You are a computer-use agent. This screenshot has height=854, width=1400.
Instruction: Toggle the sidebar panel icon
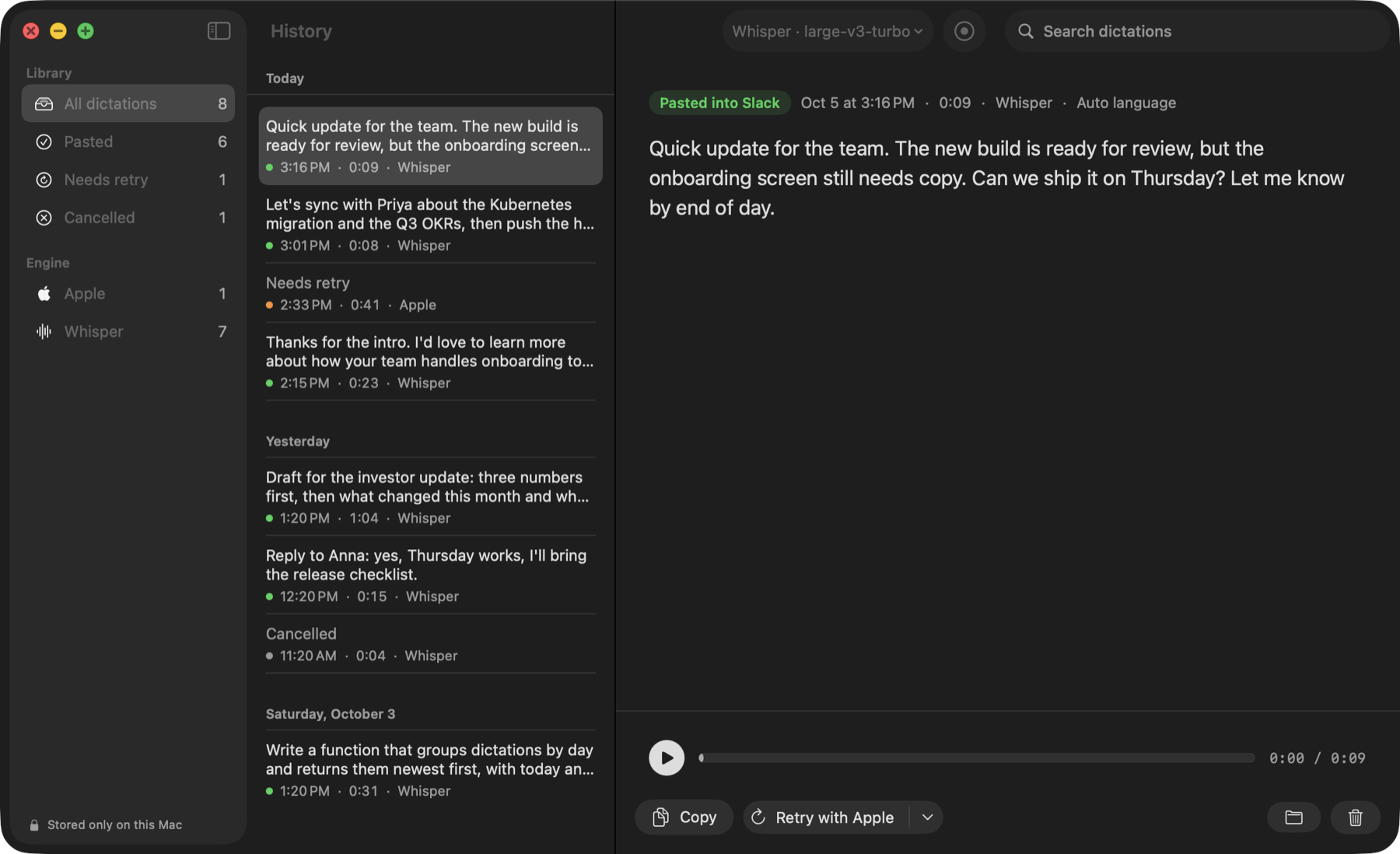click(219, 31)
